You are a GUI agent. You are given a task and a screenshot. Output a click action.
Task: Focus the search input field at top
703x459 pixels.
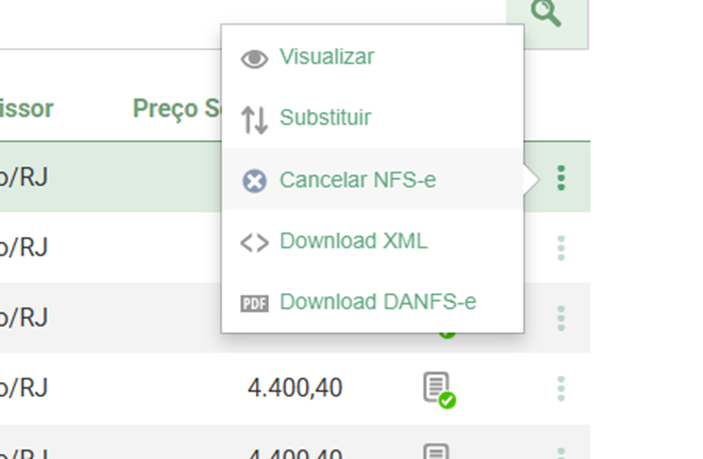click(110, 20)
